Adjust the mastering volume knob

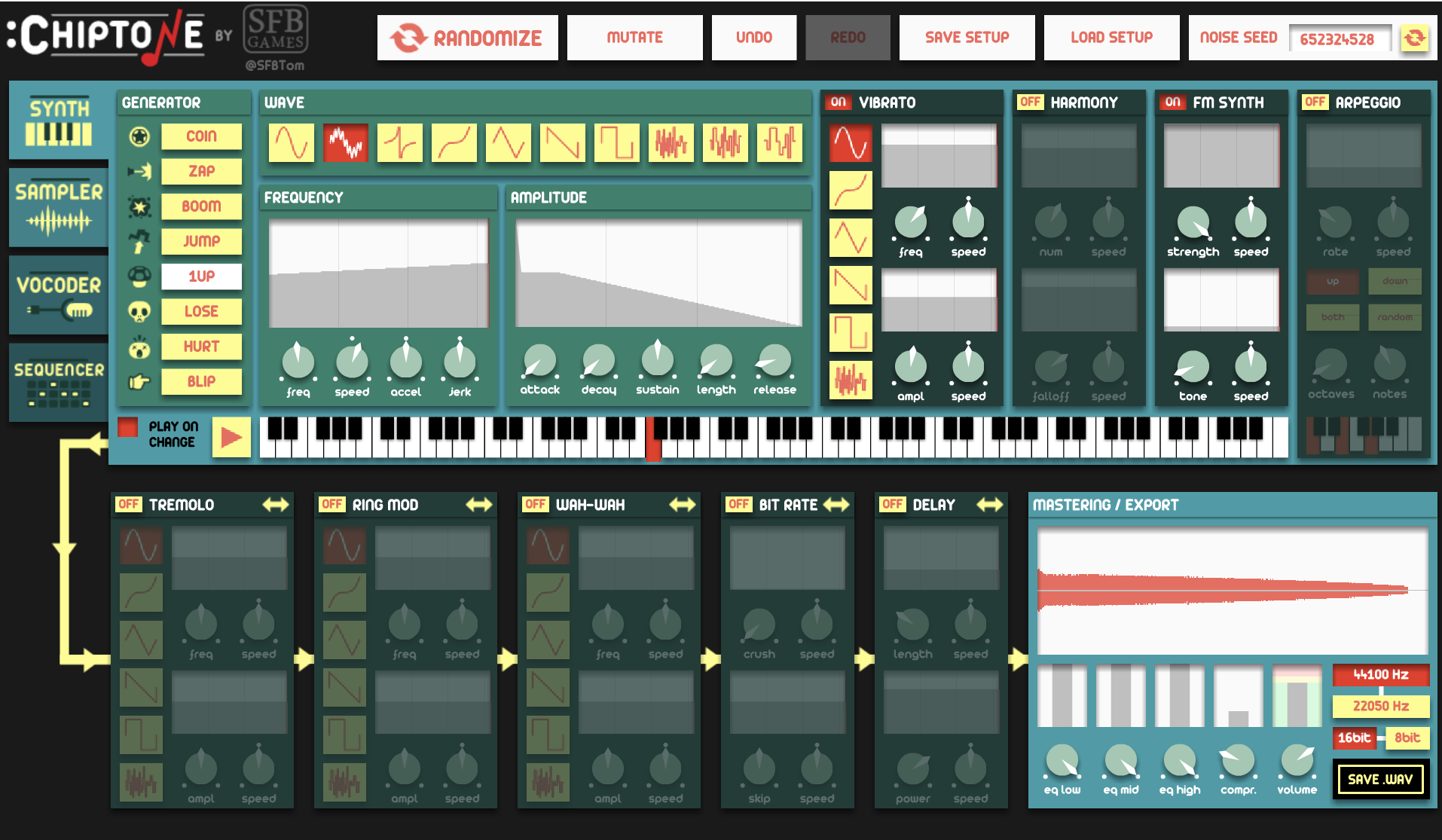pos(1297,761)
